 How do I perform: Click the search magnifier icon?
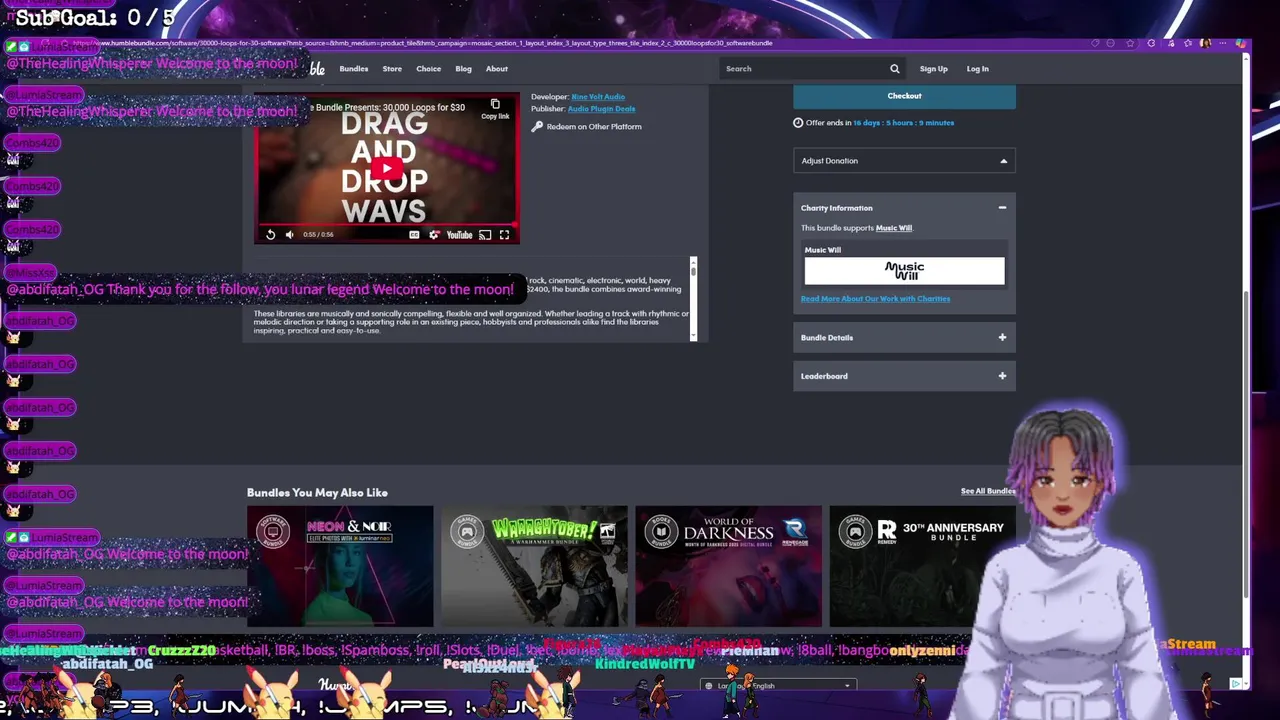[x=895, y=69]
